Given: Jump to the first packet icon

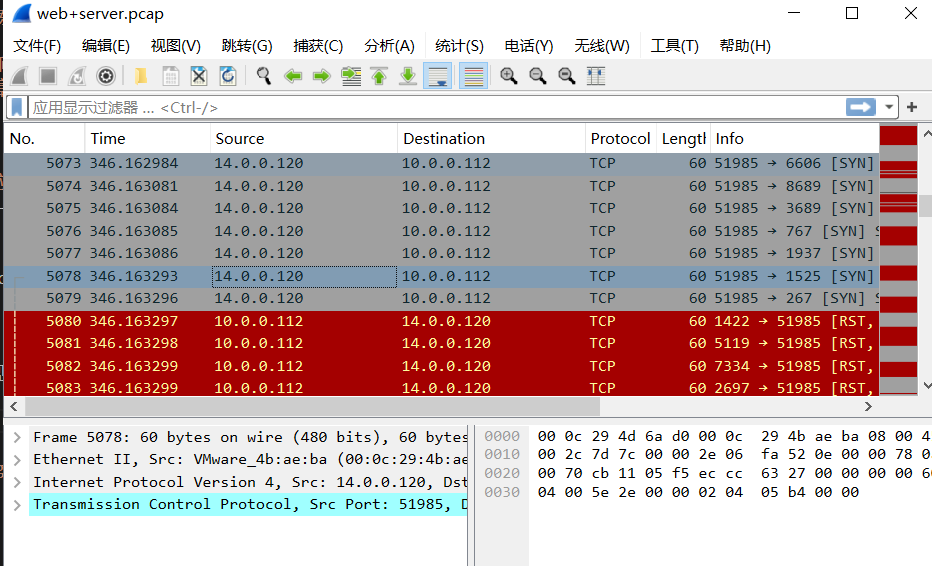Looking at the screenshot, I should [379, 76].
